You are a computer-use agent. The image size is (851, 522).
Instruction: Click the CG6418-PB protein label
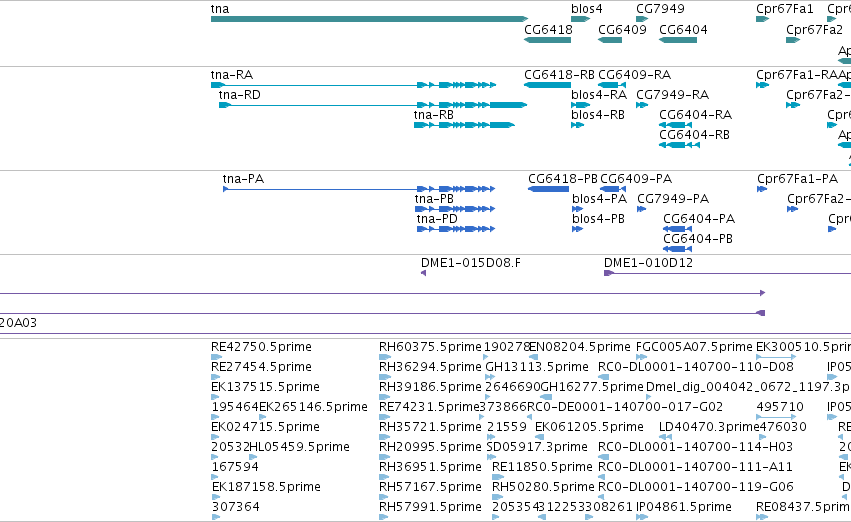point(563,179)
